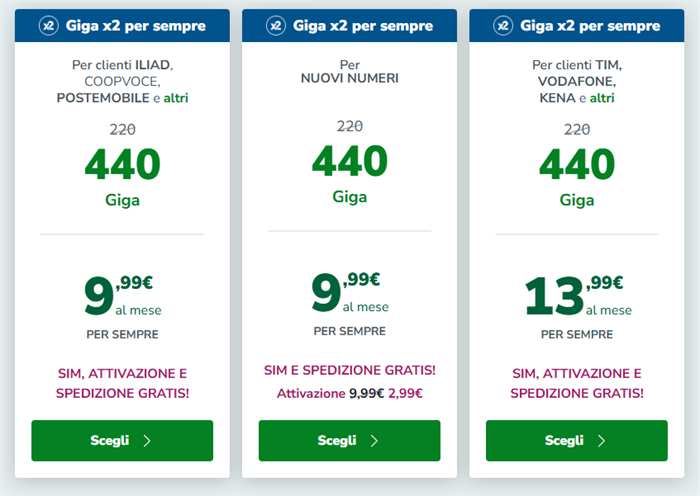Viewport: 700px width, 496px height.
Task: Click the 440 Giga figure on the ILIAD card
Action: pyautogui.click(x=122, y=176)
